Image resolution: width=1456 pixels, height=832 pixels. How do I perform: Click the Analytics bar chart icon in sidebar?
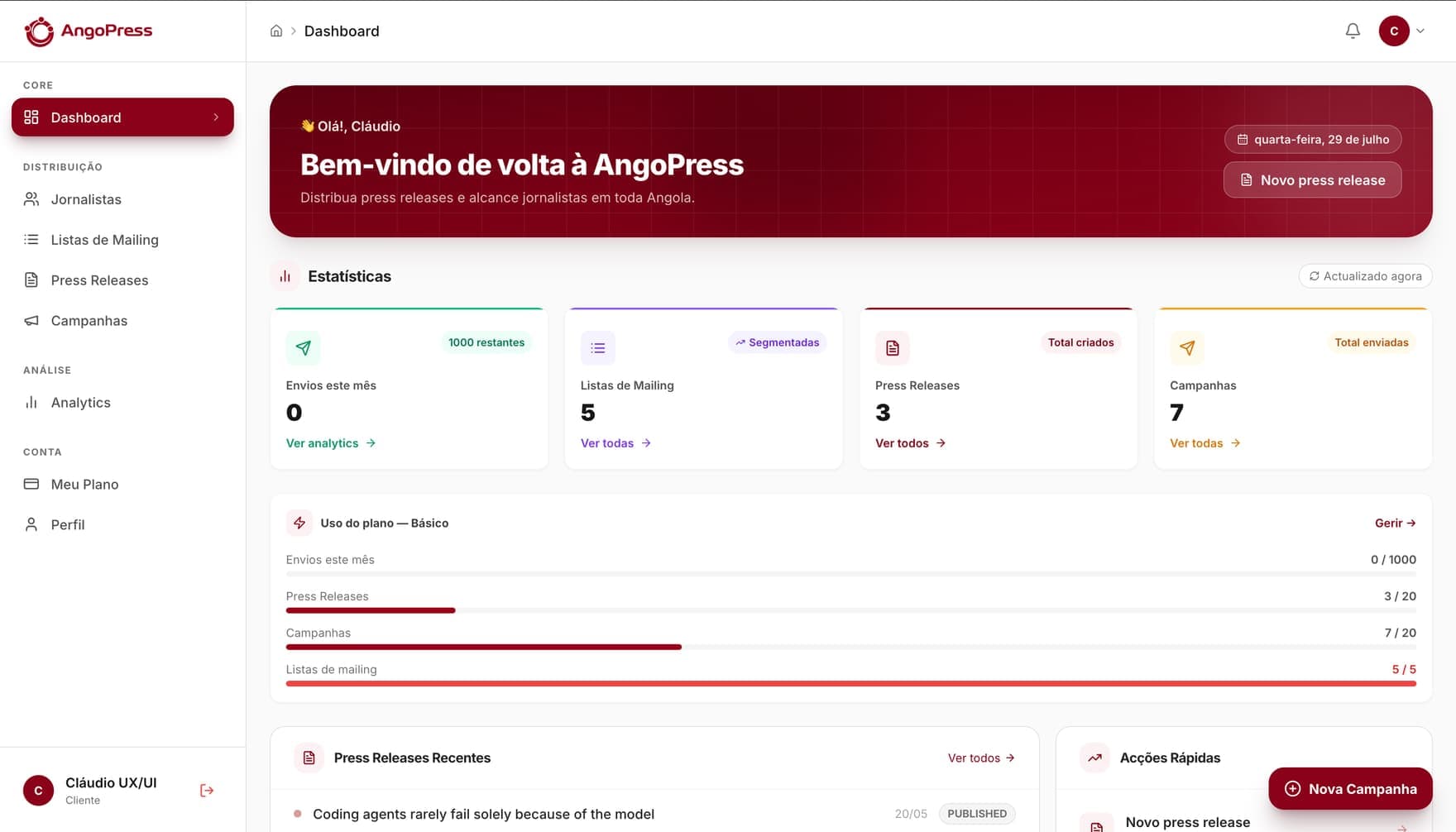click(31, 402)
